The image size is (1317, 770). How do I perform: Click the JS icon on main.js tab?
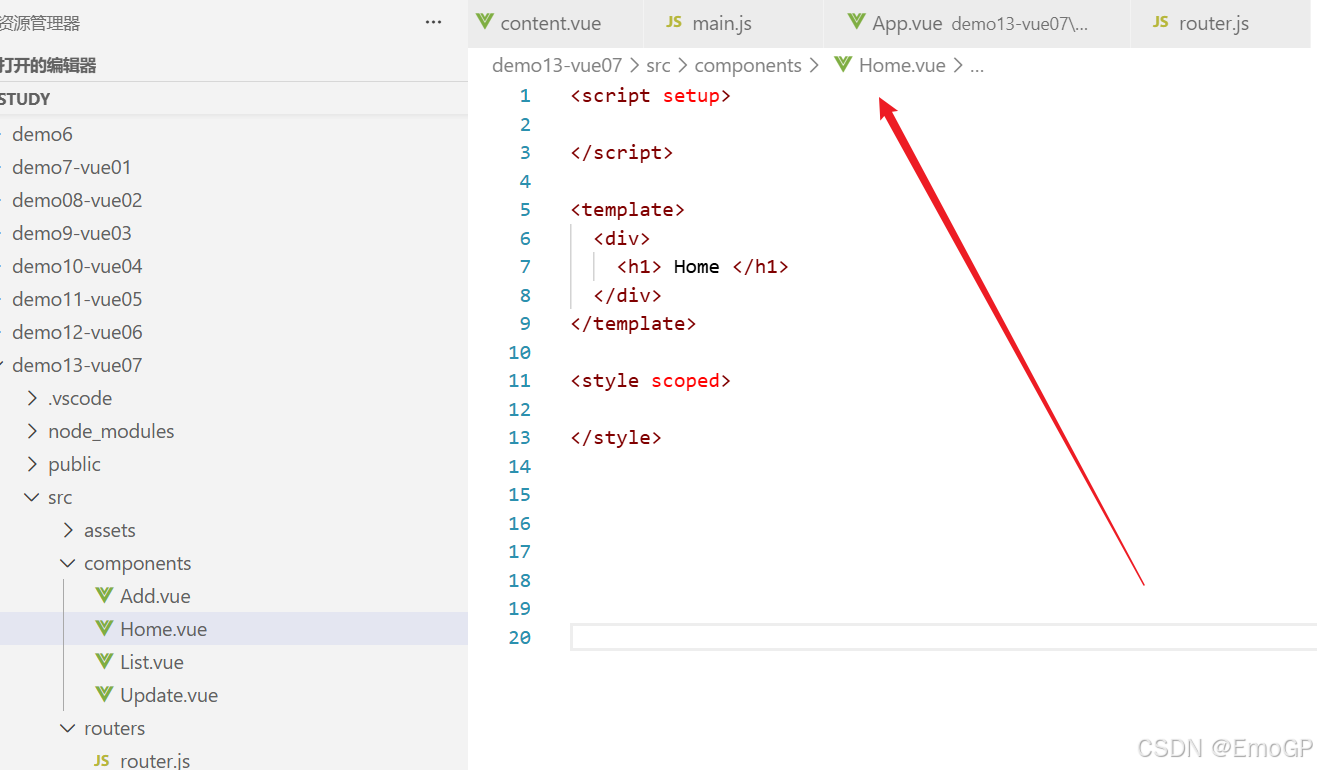pos(674,22)
